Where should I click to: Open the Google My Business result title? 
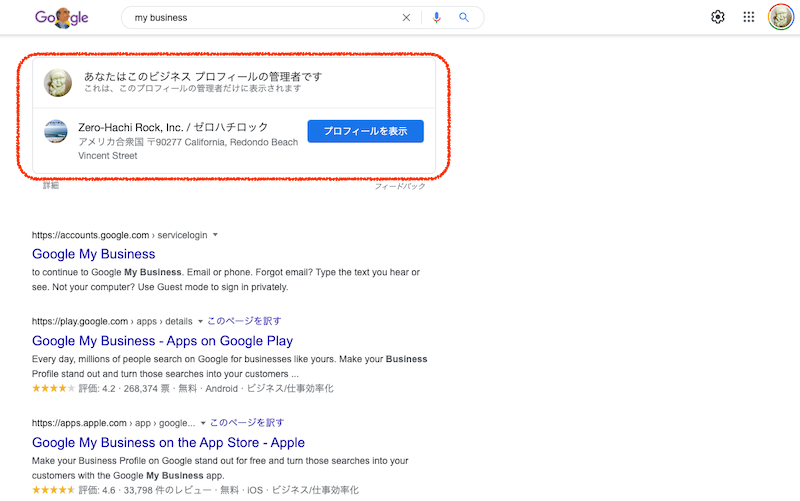[x=93, y=254]
